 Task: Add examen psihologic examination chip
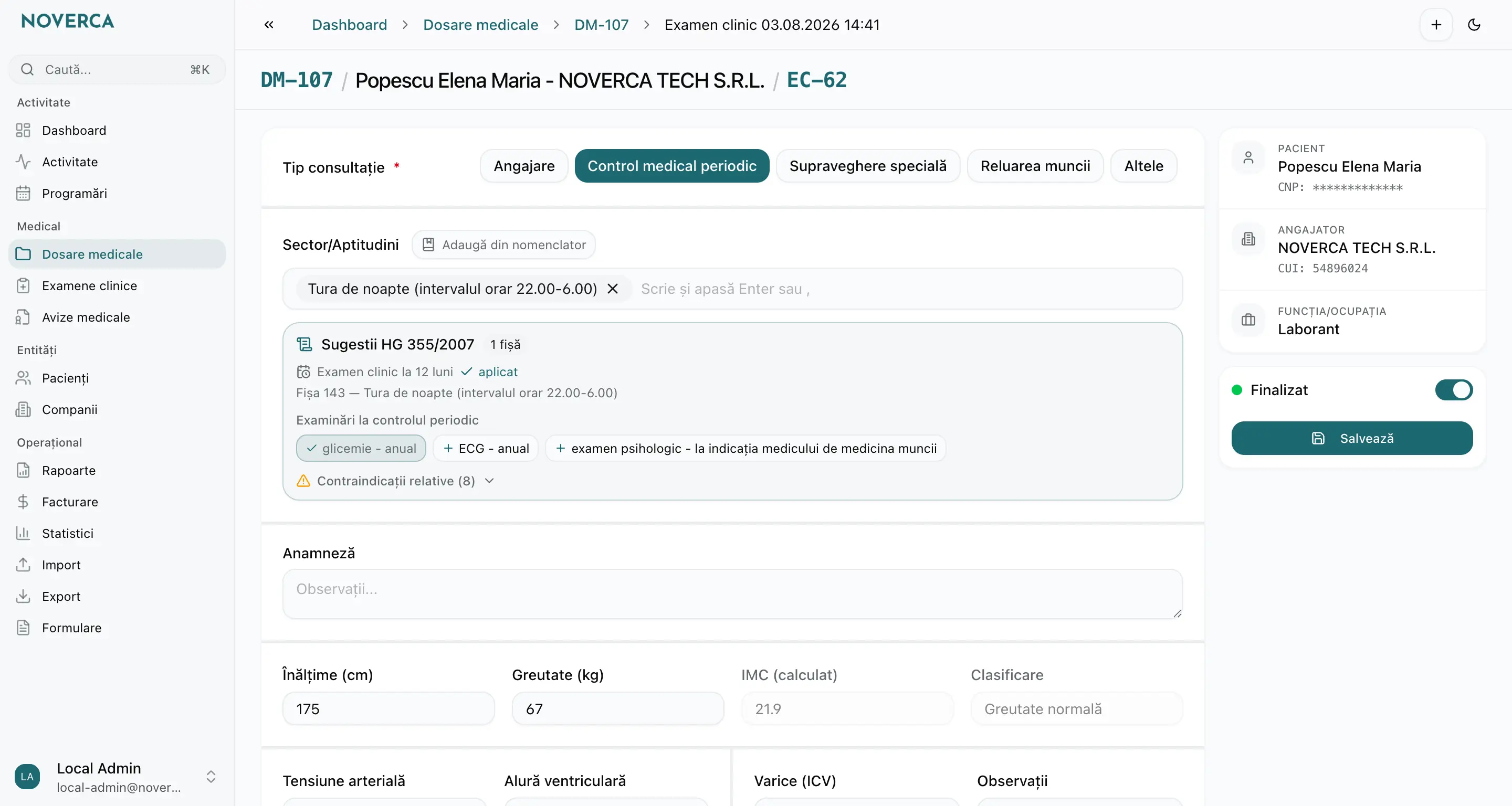(745, 448)
